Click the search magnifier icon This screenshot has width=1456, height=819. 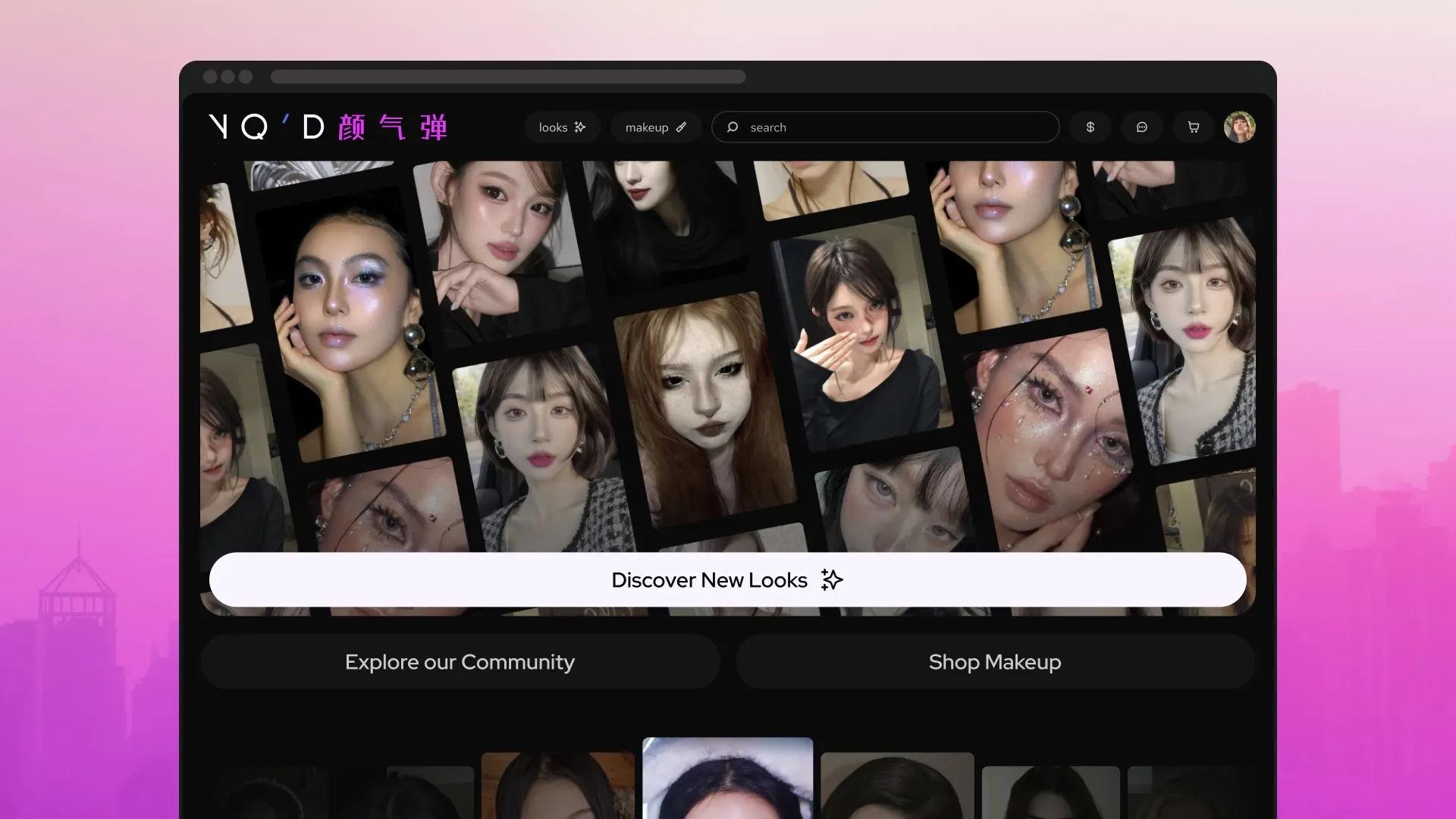click(x=733, y=127)
